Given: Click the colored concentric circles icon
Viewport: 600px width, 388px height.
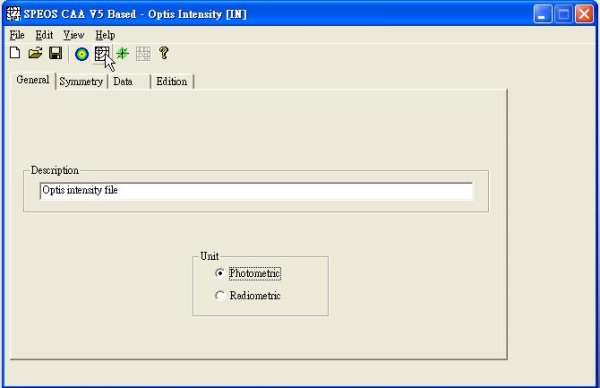Looking at the screenshot, I should (x=82, y=54).
